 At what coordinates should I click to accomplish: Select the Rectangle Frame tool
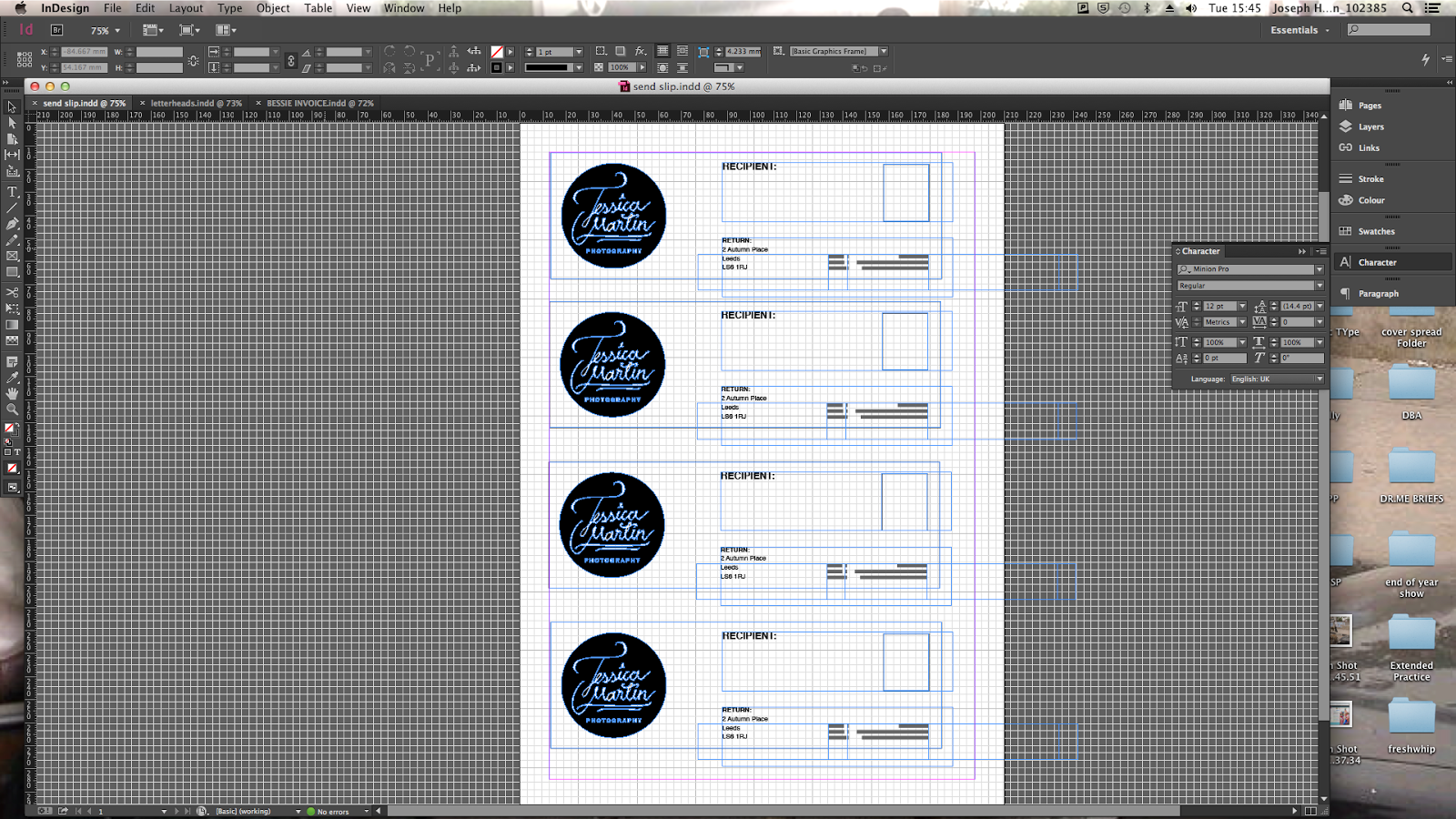pos(12,257)
